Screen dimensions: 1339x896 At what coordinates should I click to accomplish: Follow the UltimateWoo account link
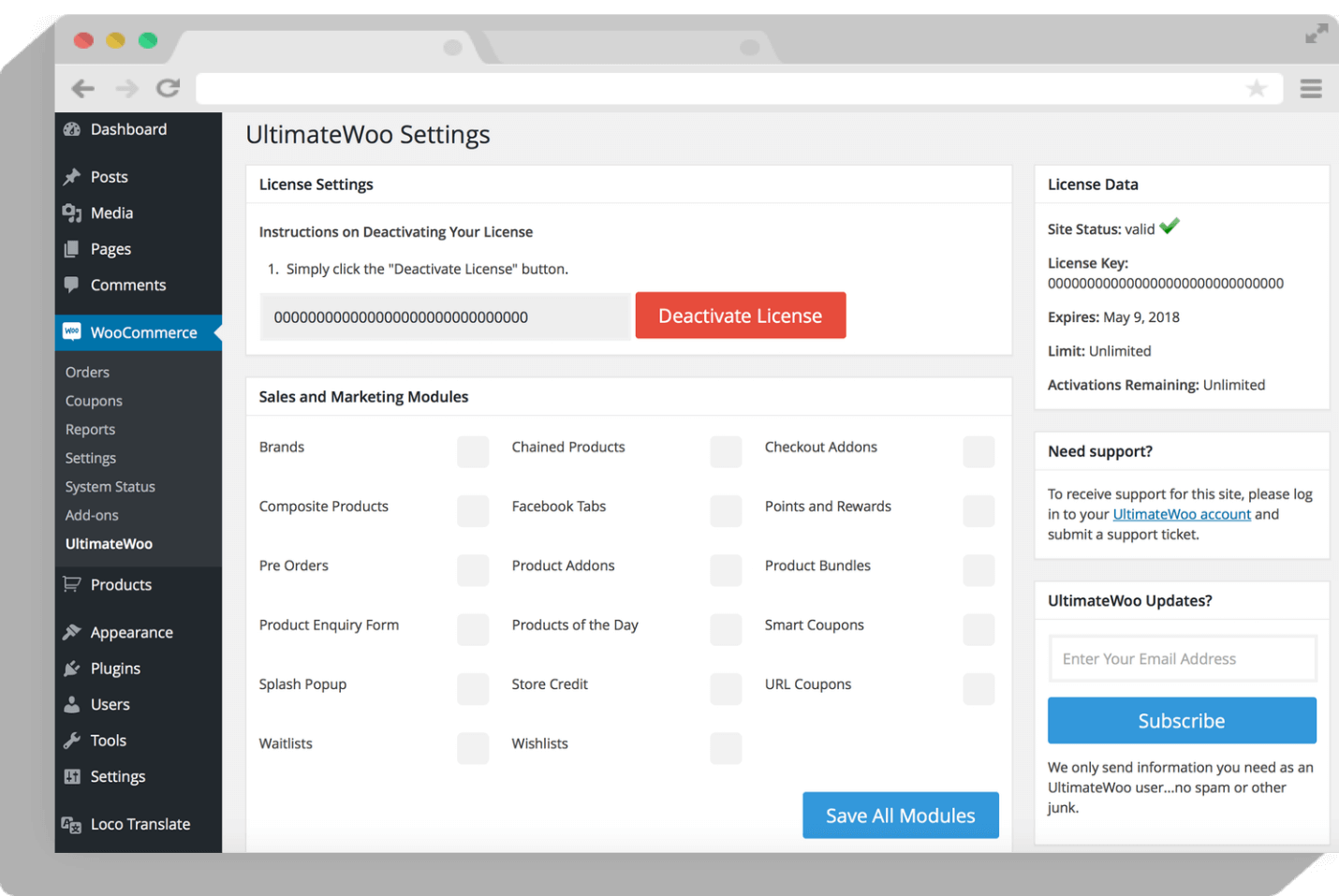[1182, 514]
